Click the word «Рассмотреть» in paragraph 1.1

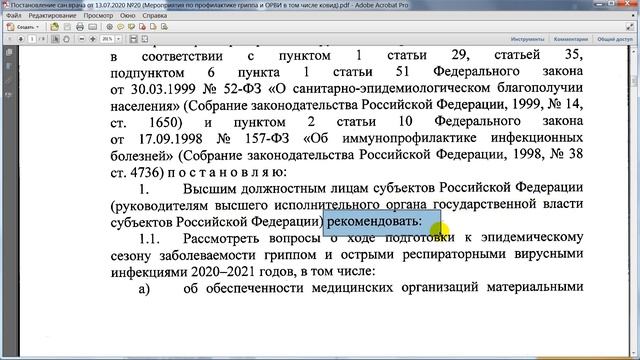pos(221,238)
